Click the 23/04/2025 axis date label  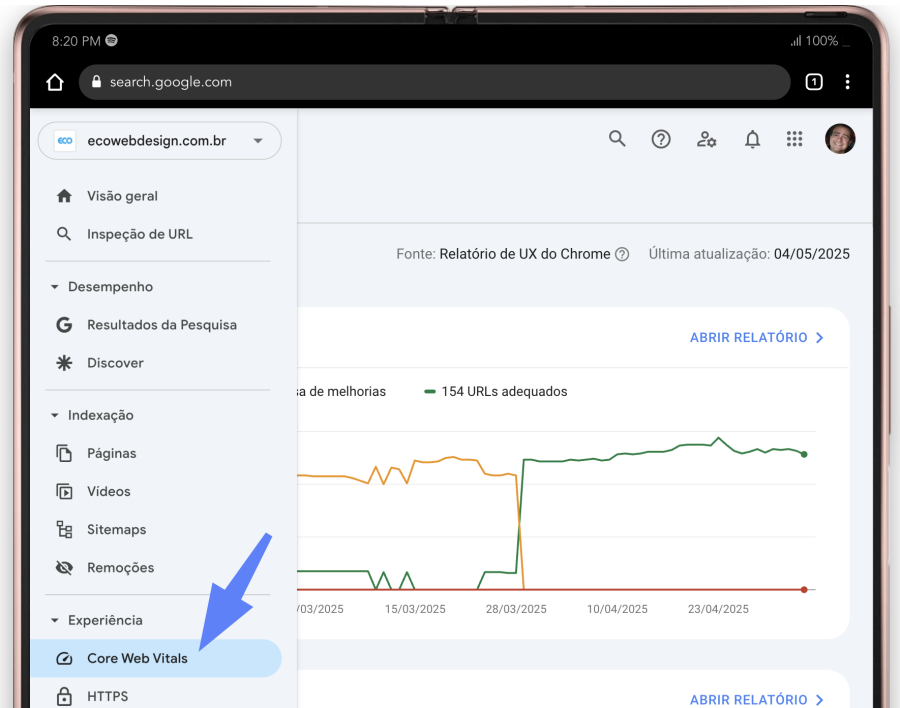coord(718,609)
